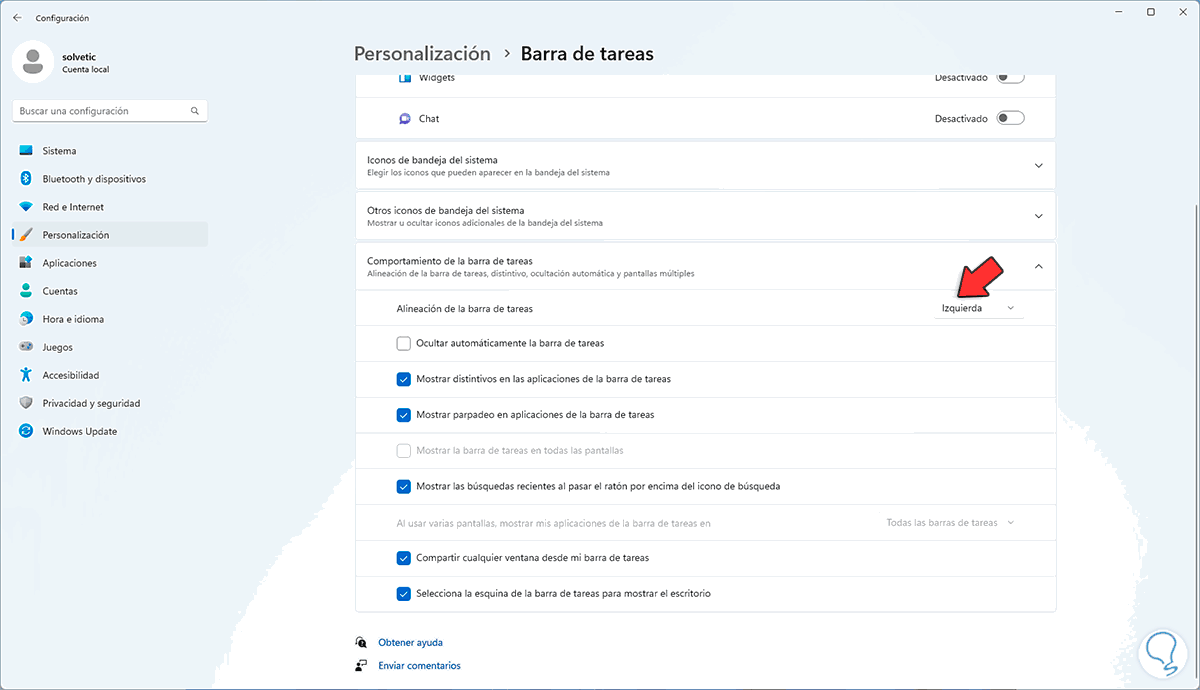This screenshot has height=690, width=1200.
Task: Click the back arrow in title bar
Action: (x=17, y=18)
